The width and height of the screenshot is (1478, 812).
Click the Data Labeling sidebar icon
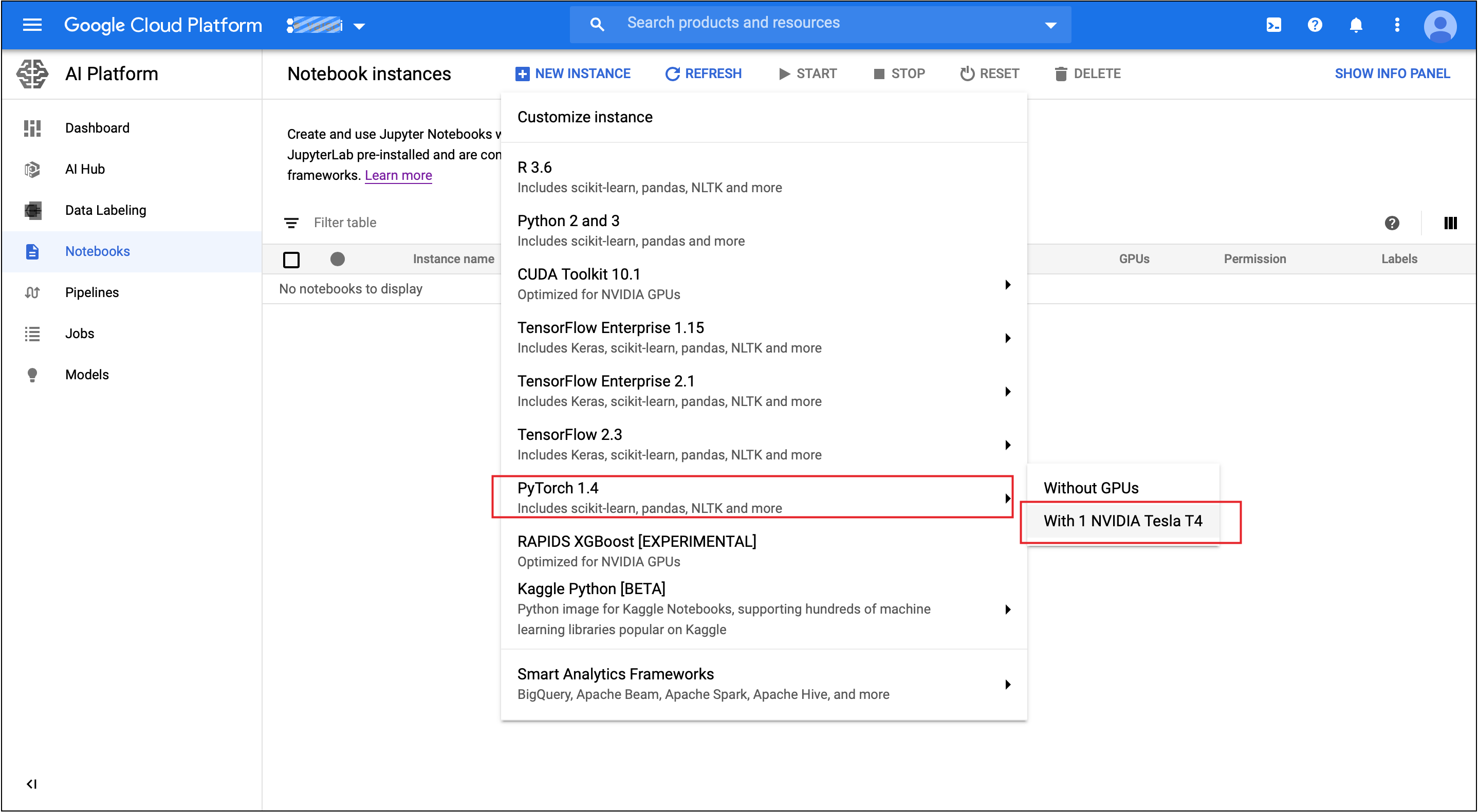(33, 211)
